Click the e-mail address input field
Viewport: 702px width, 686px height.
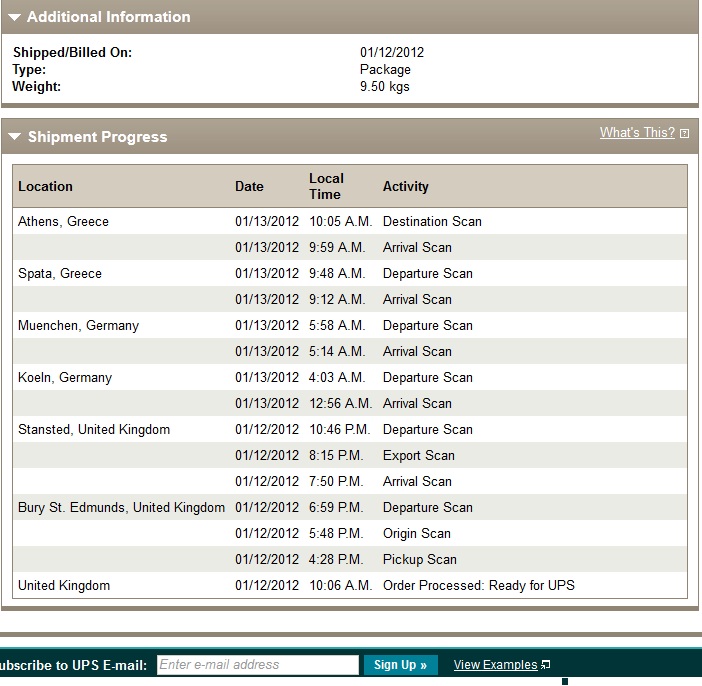[x=258, y=665]
